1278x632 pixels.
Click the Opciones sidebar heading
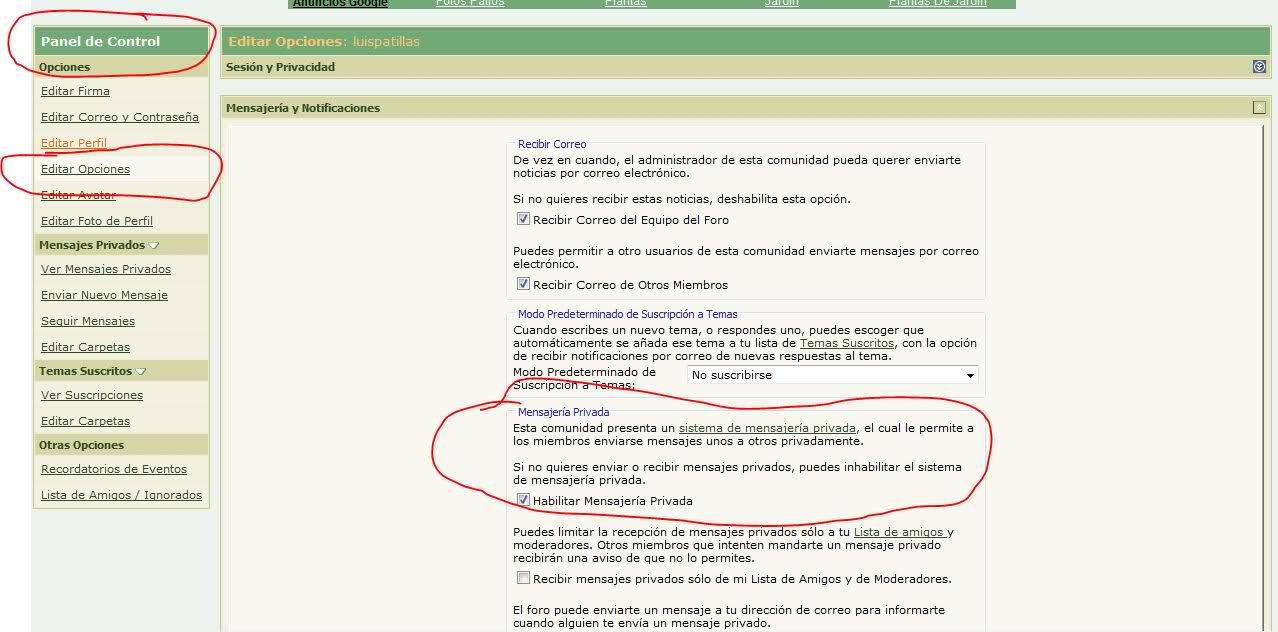64,67
